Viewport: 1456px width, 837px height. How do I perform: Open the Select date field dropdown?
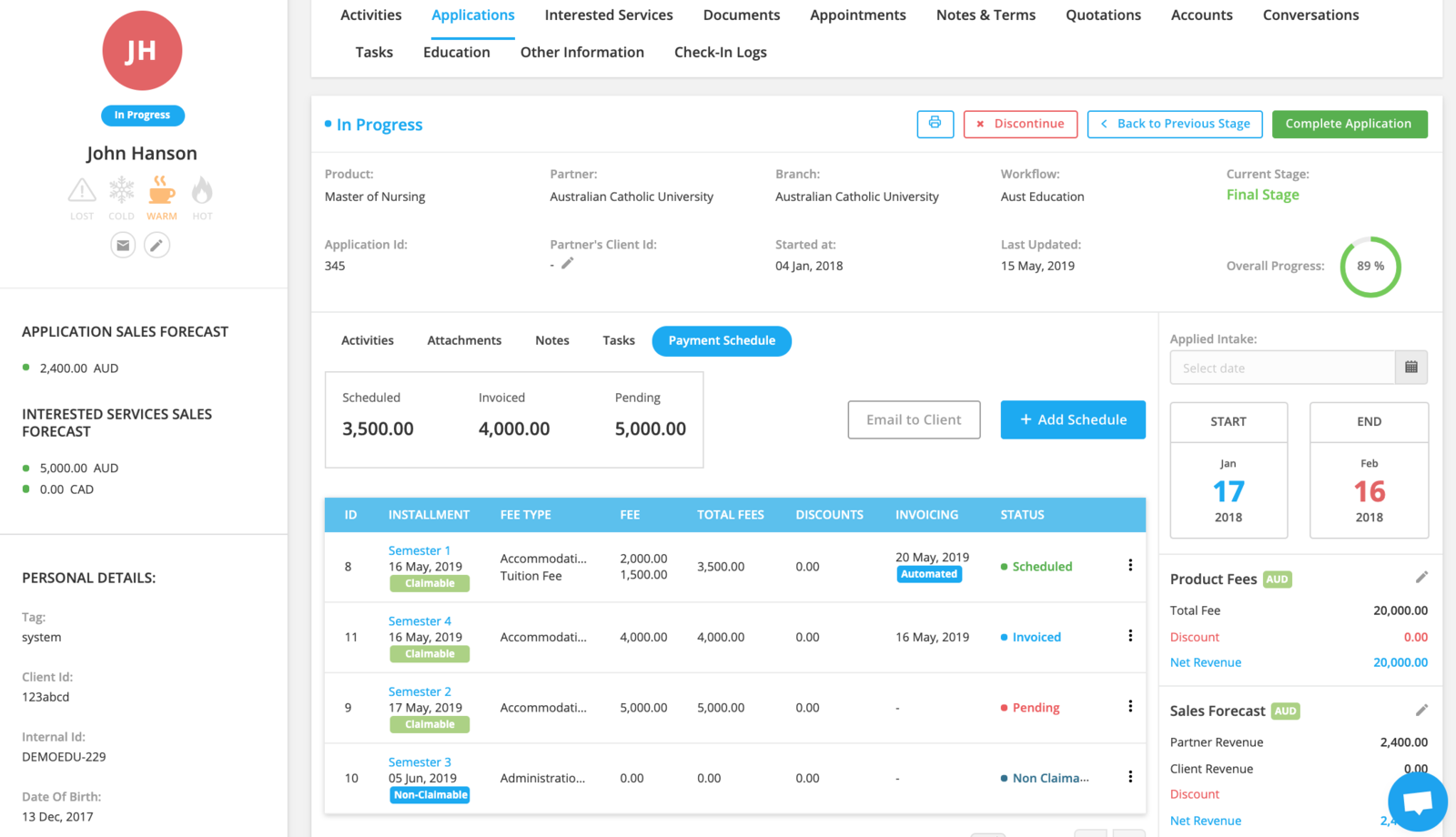click(x=1282, y=368)
